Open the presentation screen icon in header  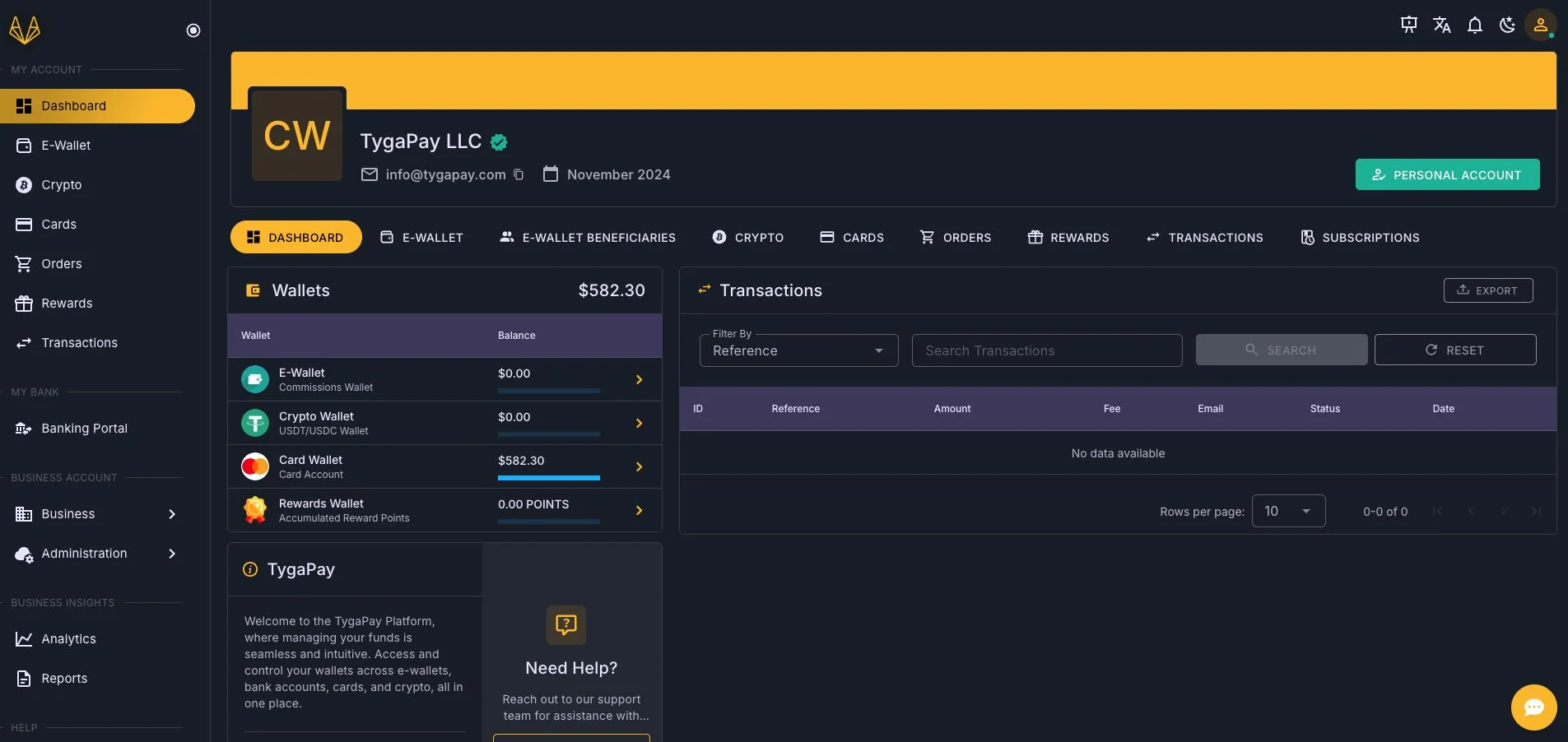tap(1409, 25)
